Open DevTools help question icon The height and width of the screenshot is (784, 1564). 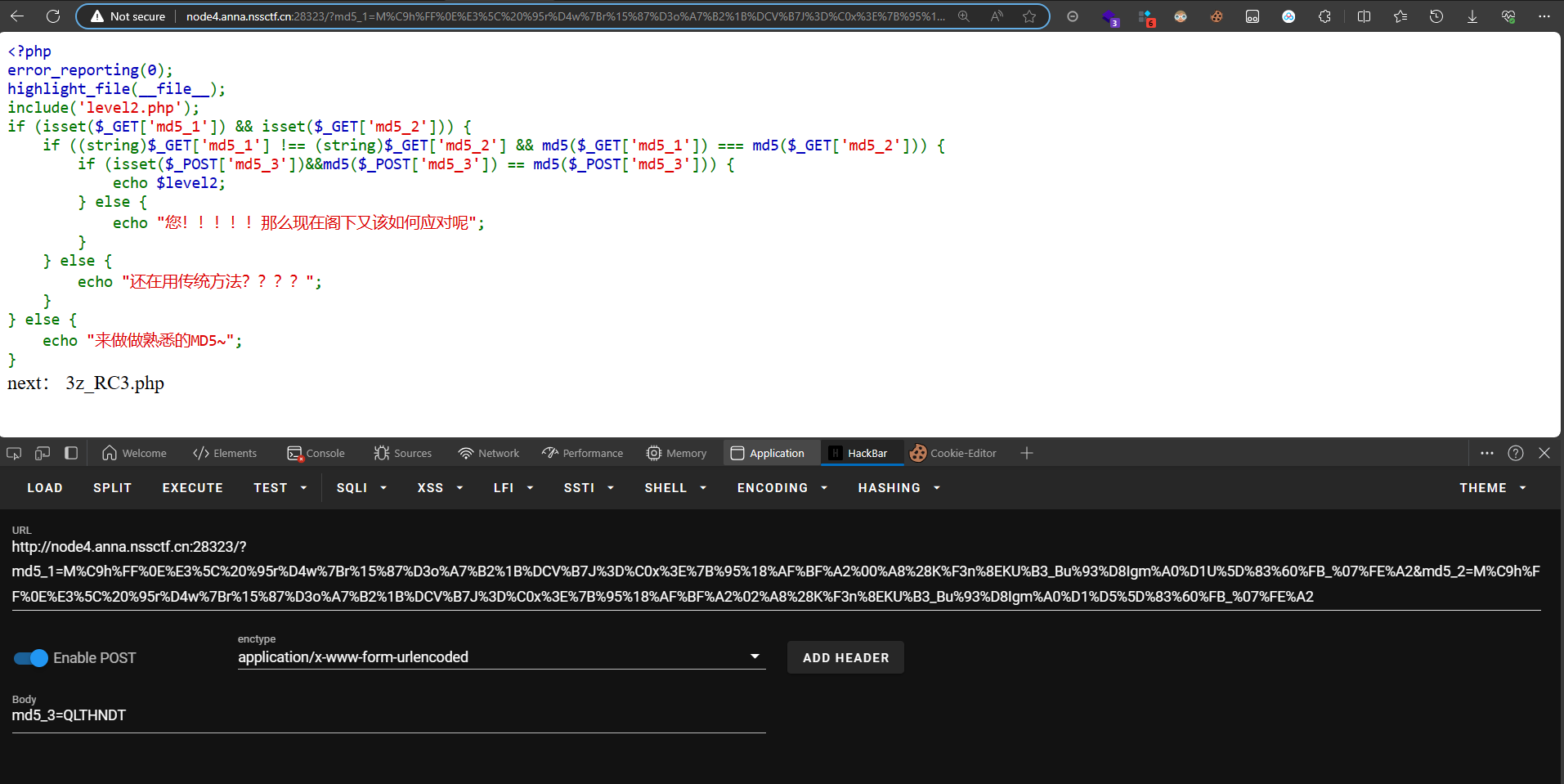(1516, 453)
